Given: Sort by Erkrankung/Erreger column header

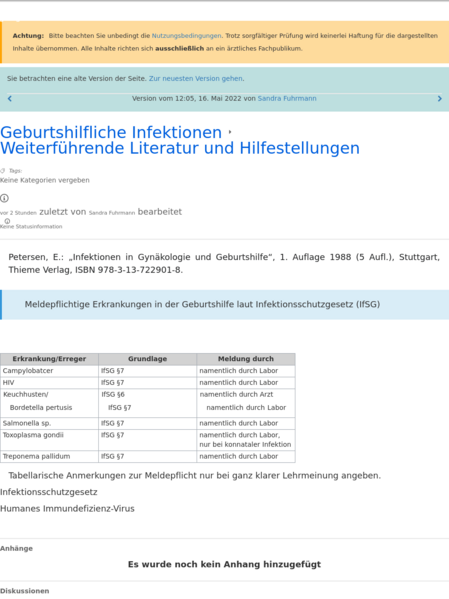Looking at the screenshot, I should 49,359.
